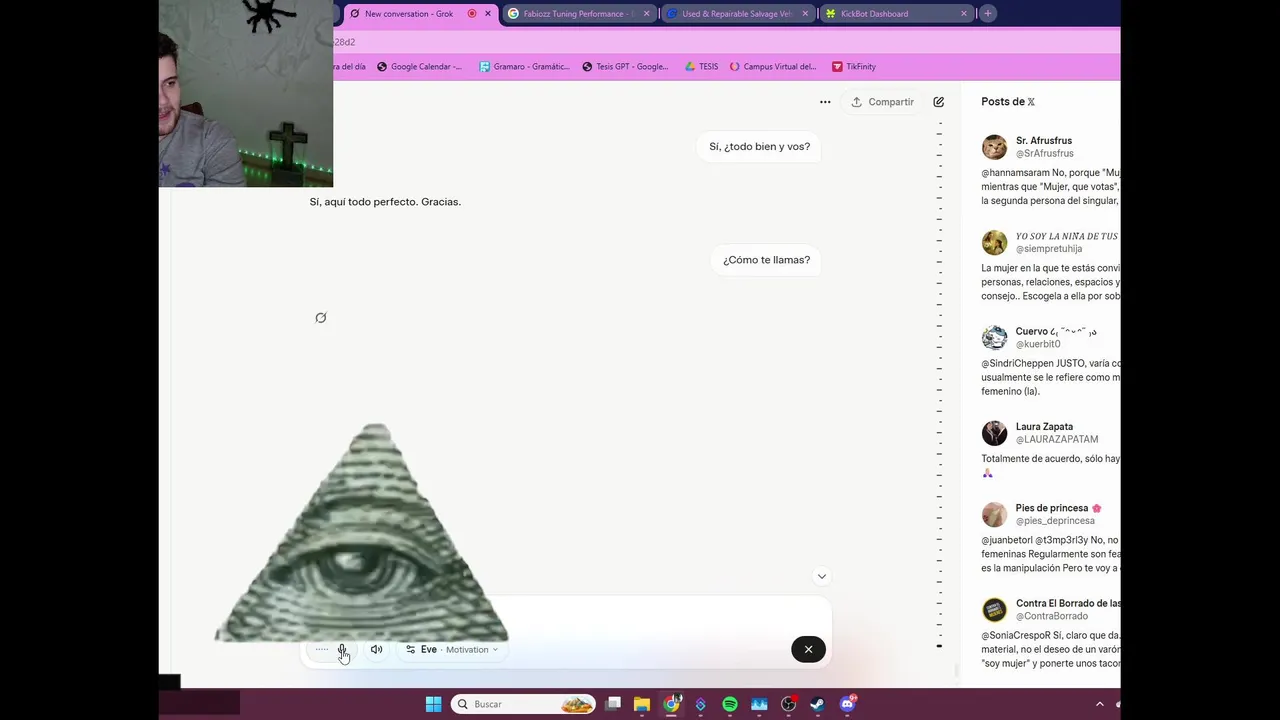Open the Windows Start menu
Screen dimensions: 1280x720
(433, 704)
